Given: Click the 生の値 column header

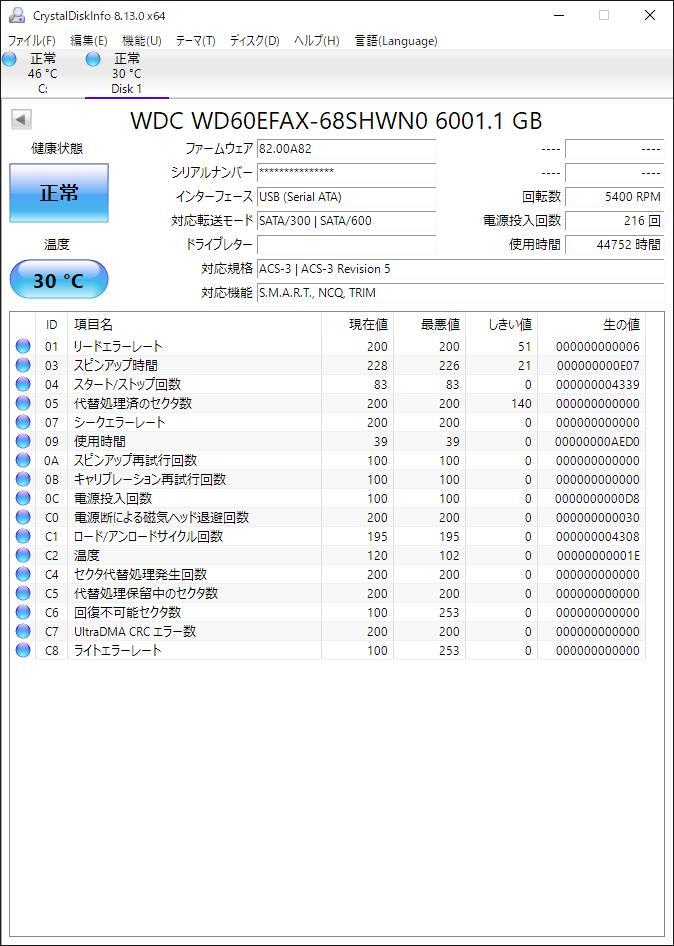Looking at the screenshot, I should tap(622, 325).
